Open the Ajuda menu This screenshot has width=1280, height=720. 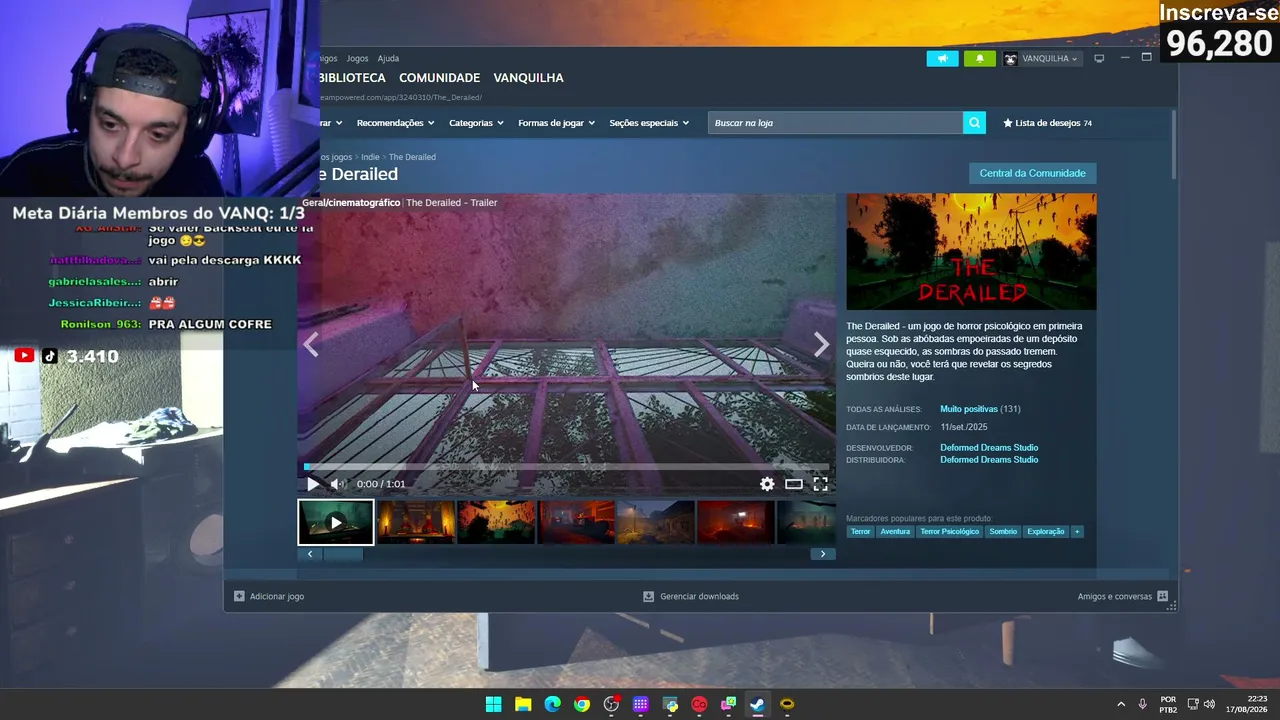388,59
